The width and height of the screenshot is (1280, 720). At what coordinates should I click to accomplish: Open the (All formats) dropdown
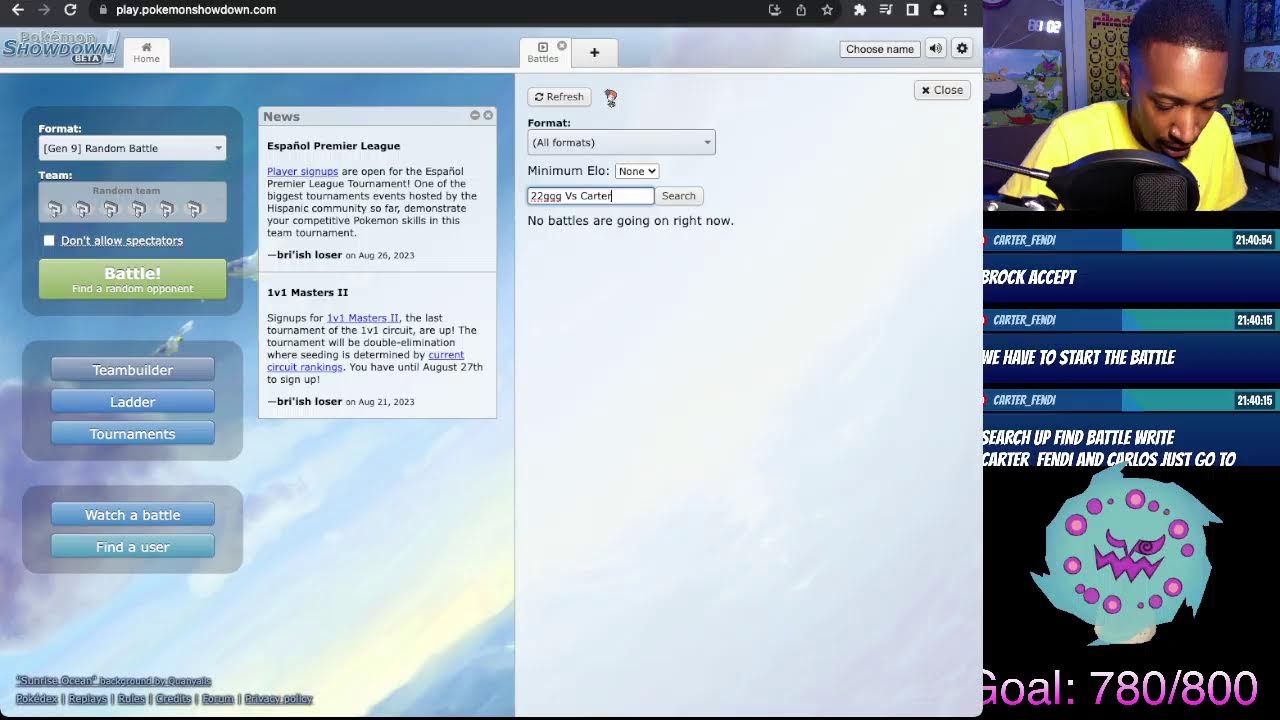coord(621,142)
